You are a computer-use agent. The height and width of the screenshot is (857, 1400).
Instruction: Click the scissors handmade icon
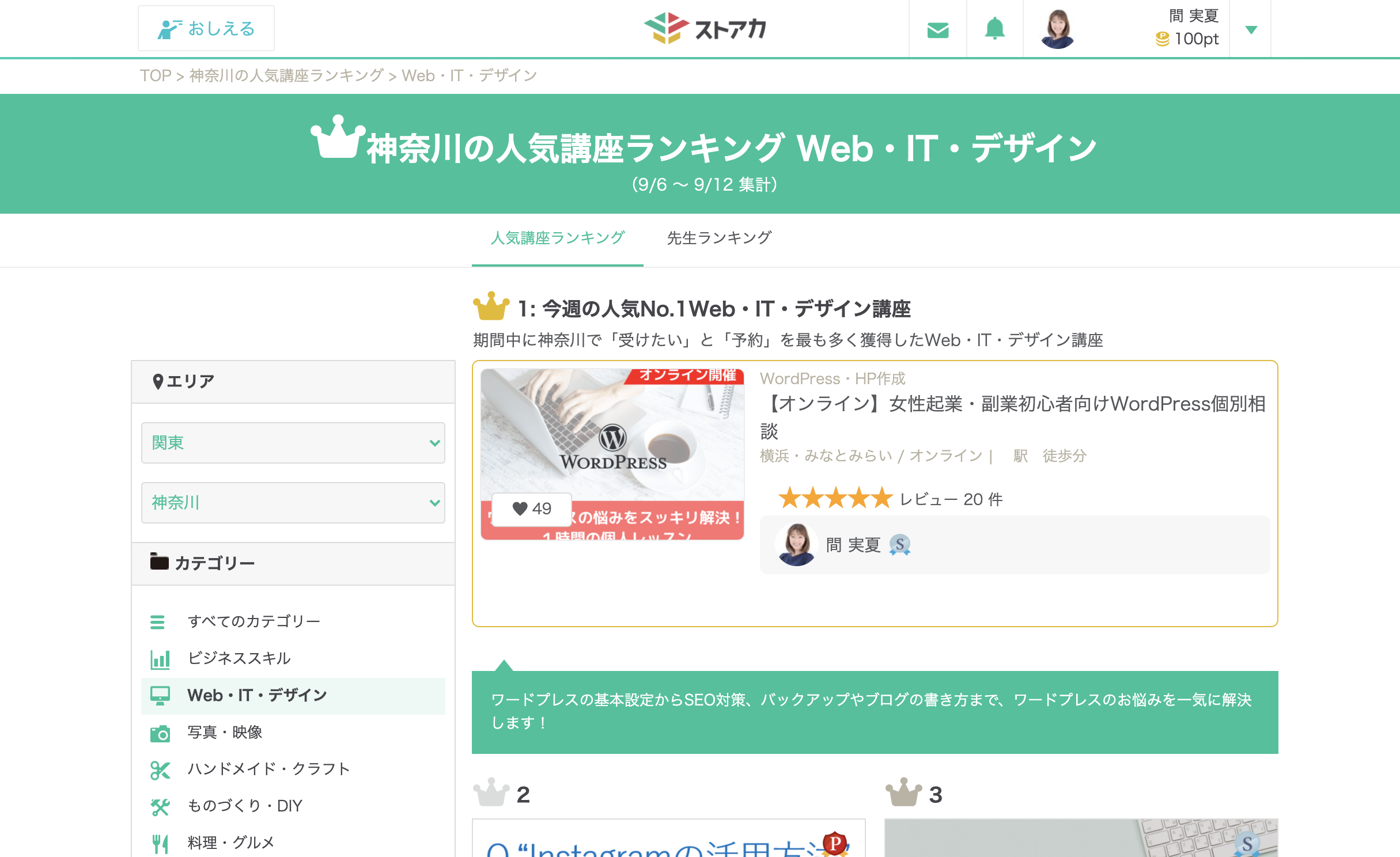tap(160, 770)
